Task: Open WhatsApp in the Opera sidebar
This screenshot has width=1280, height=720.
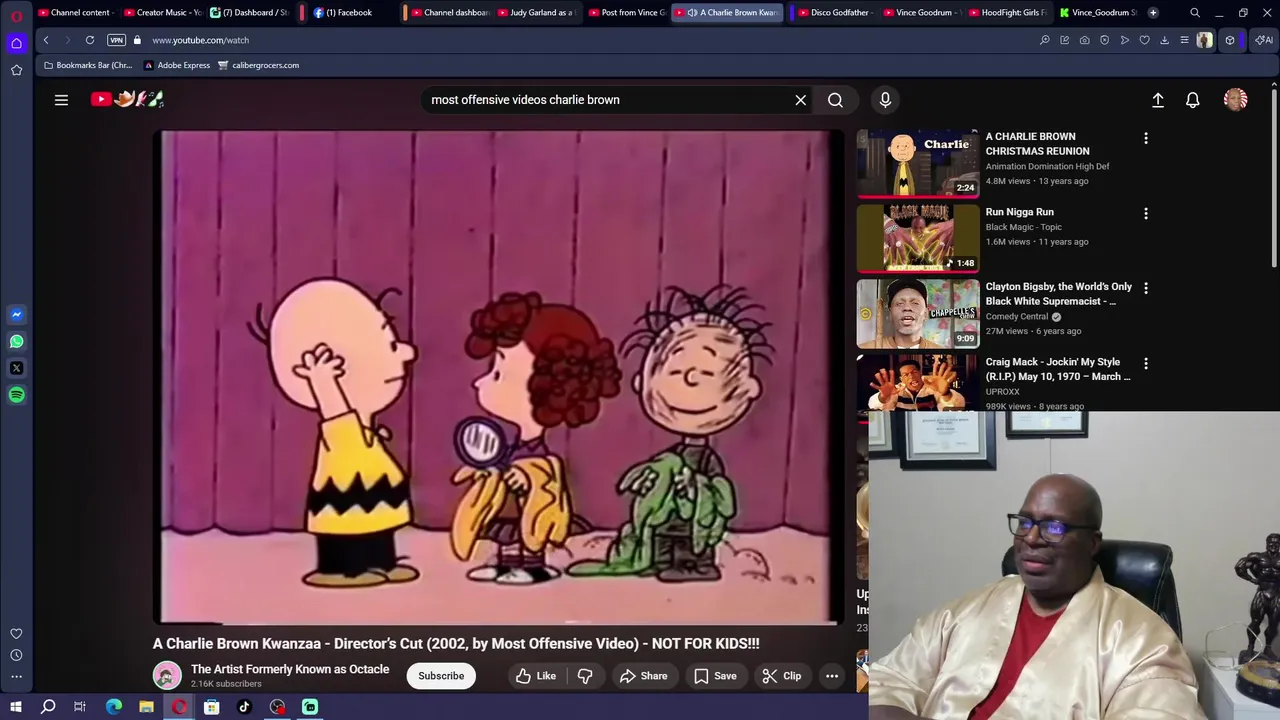Action: point(16,342)
